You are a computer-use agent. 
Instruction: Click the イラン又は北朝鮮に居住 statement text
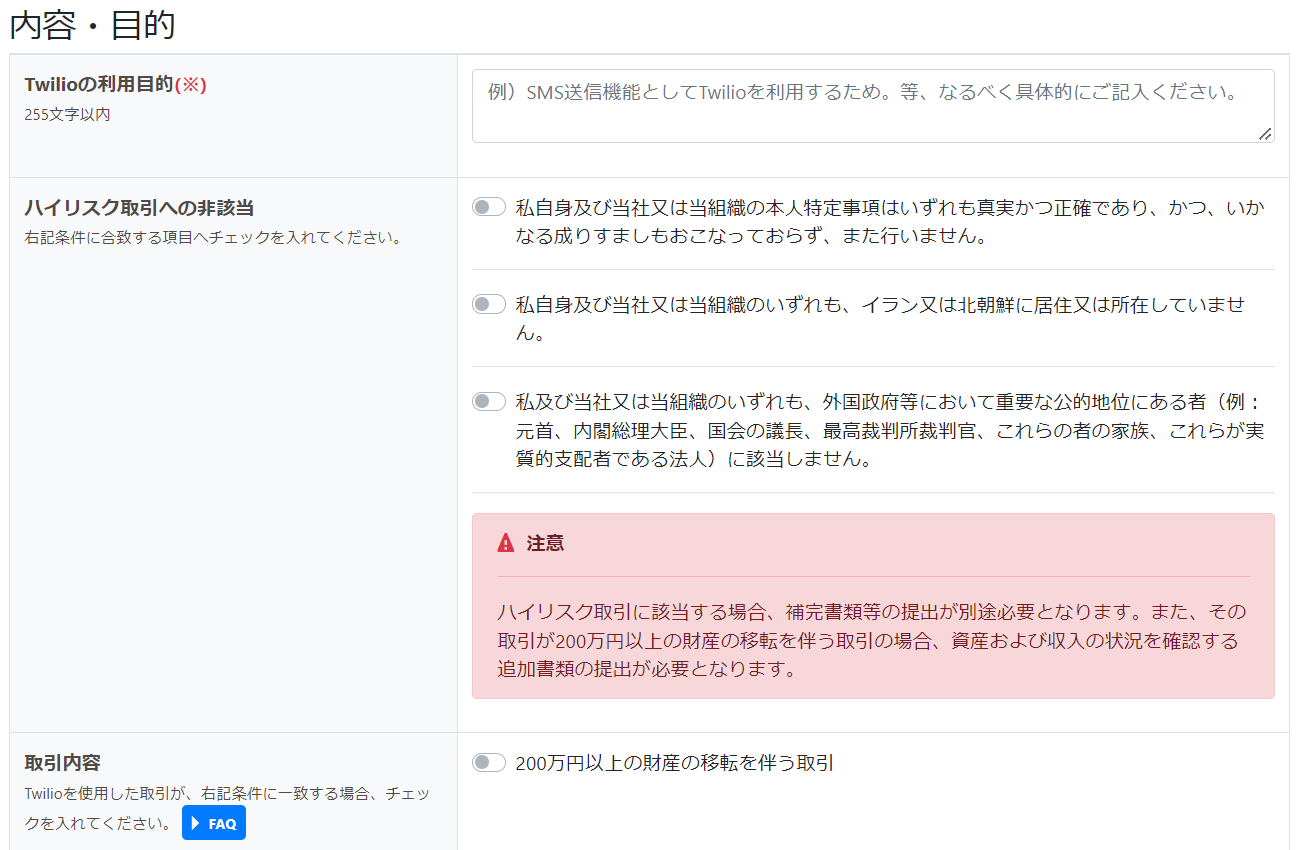tap(880, 319)
